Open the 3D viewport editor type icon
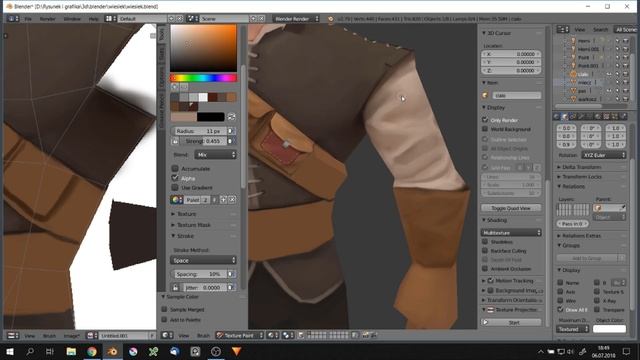640x360 pixels. pos(167,335)
